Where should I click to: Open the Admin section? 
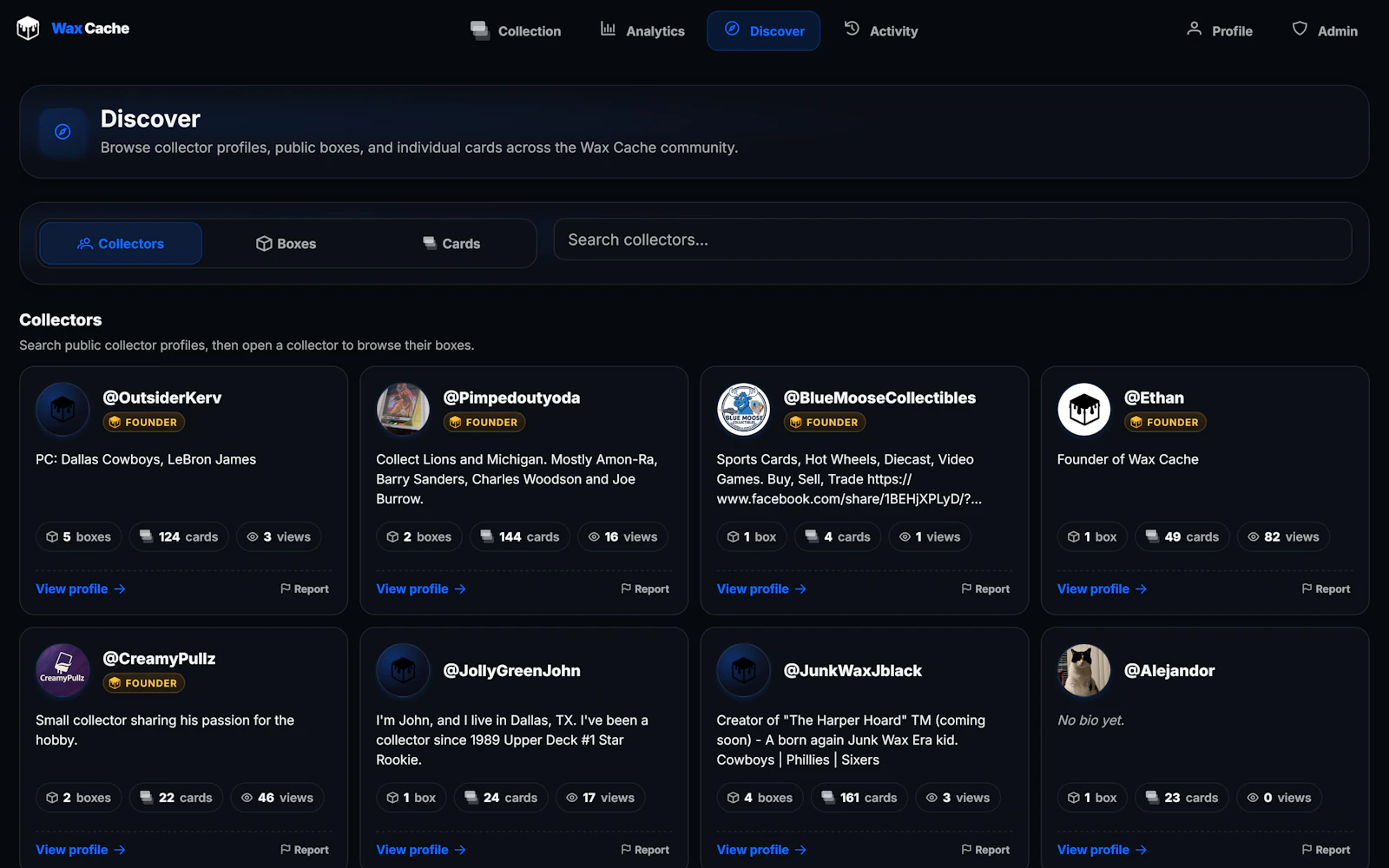(1325, 31)
